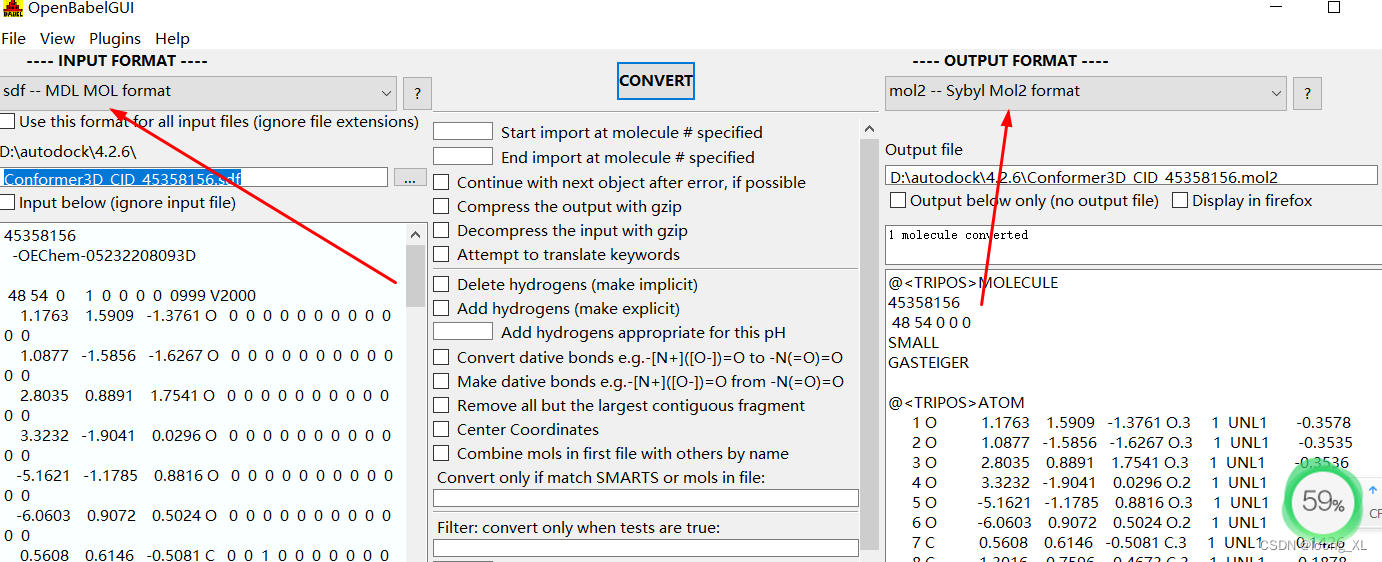Open the View menu
The height and width of the screenshot is (562, 1382).
click(57, 38)
